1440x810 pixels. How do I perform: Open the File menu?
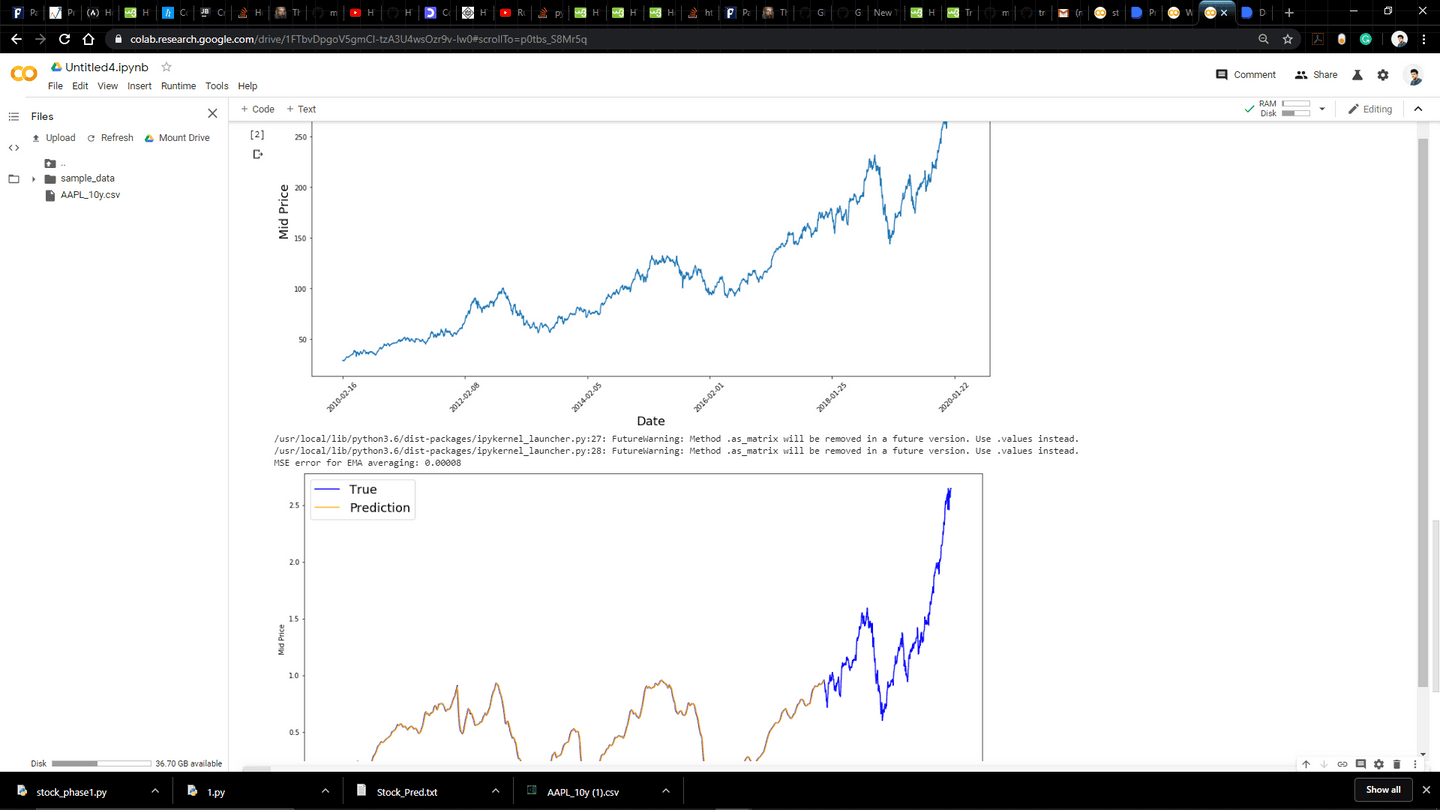pos(56,86)
